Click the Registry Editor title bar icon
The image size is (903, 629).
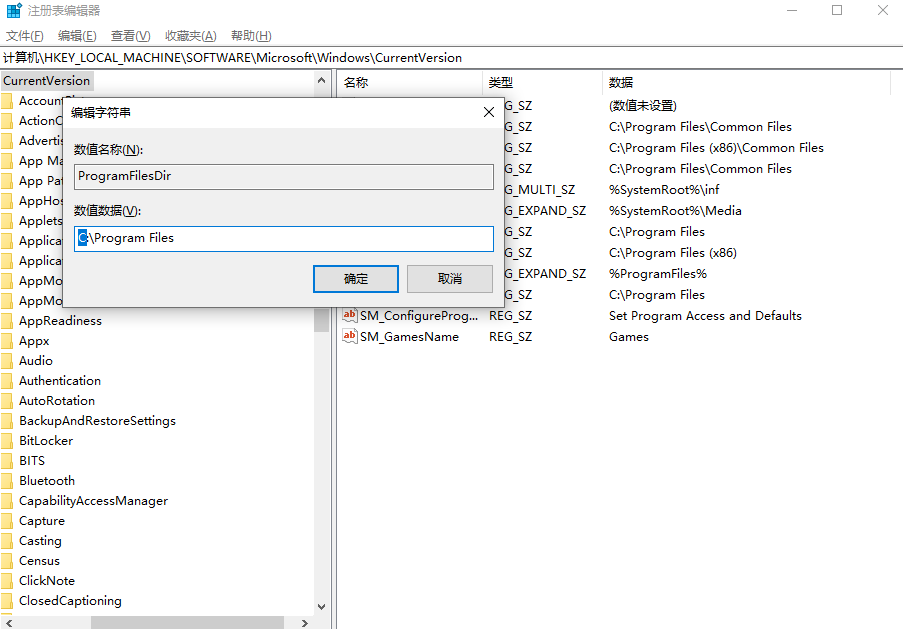point(13,10)
